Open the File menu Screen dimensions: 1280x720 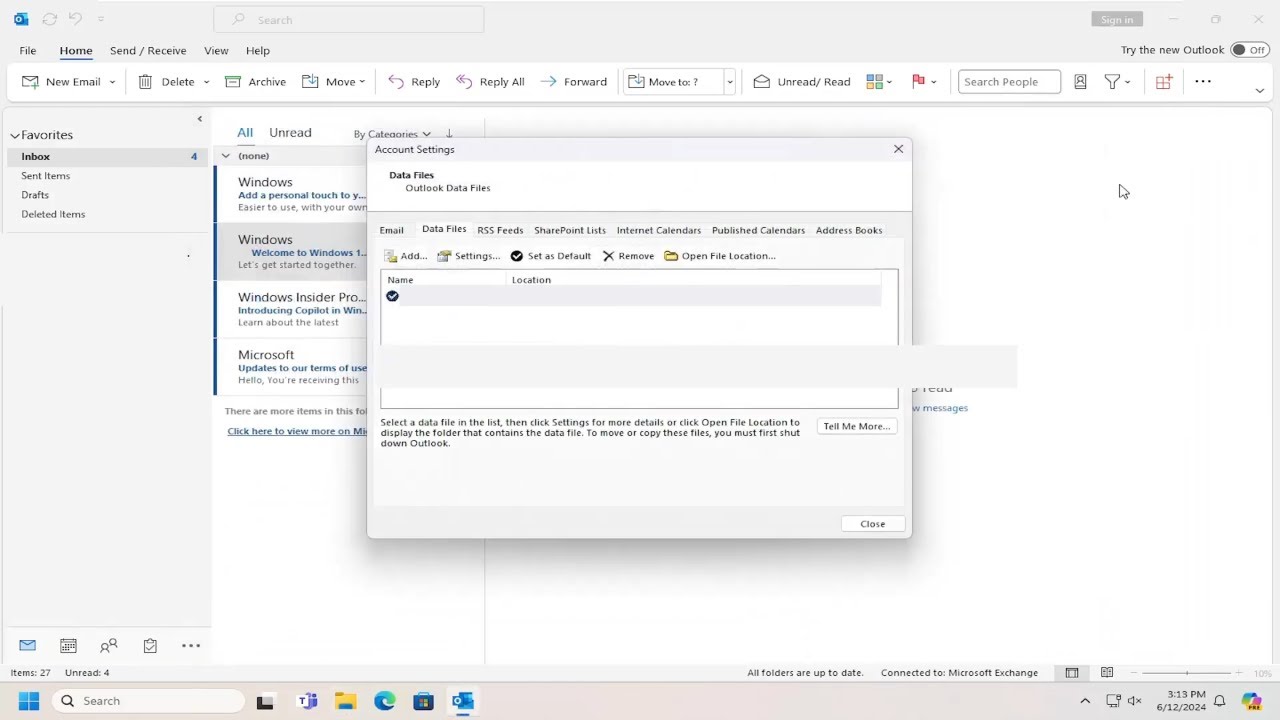pyautogui.click(x=28, y=50)
